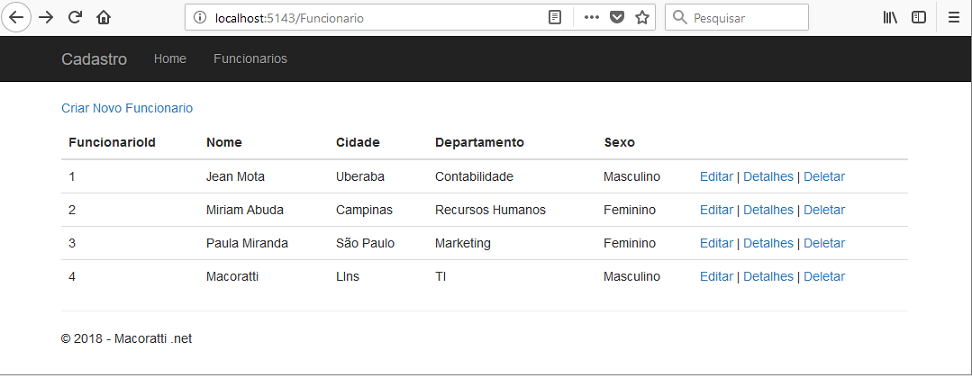Viewport: 972px width, 378px height.
Task: Open the Funcionarios navbar item
Action: 250,59
